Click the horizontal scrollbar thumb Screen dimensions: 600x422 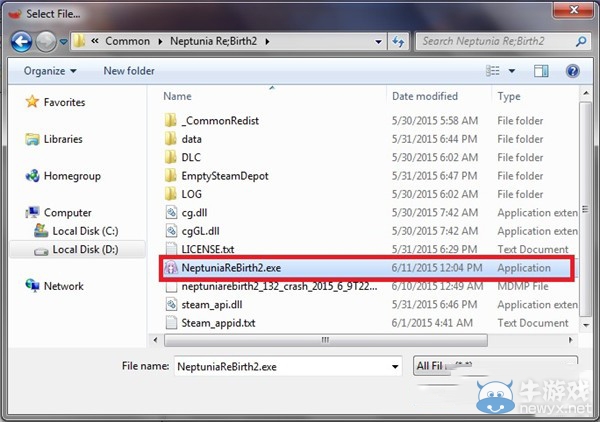326,340
